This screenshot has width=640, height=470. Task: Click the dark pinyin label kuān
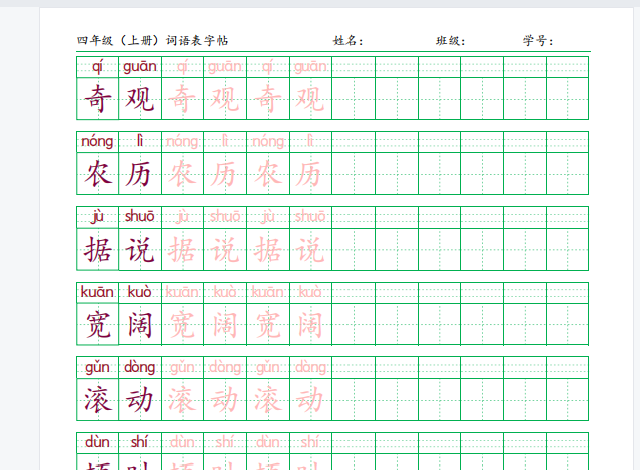pos(97,292)
